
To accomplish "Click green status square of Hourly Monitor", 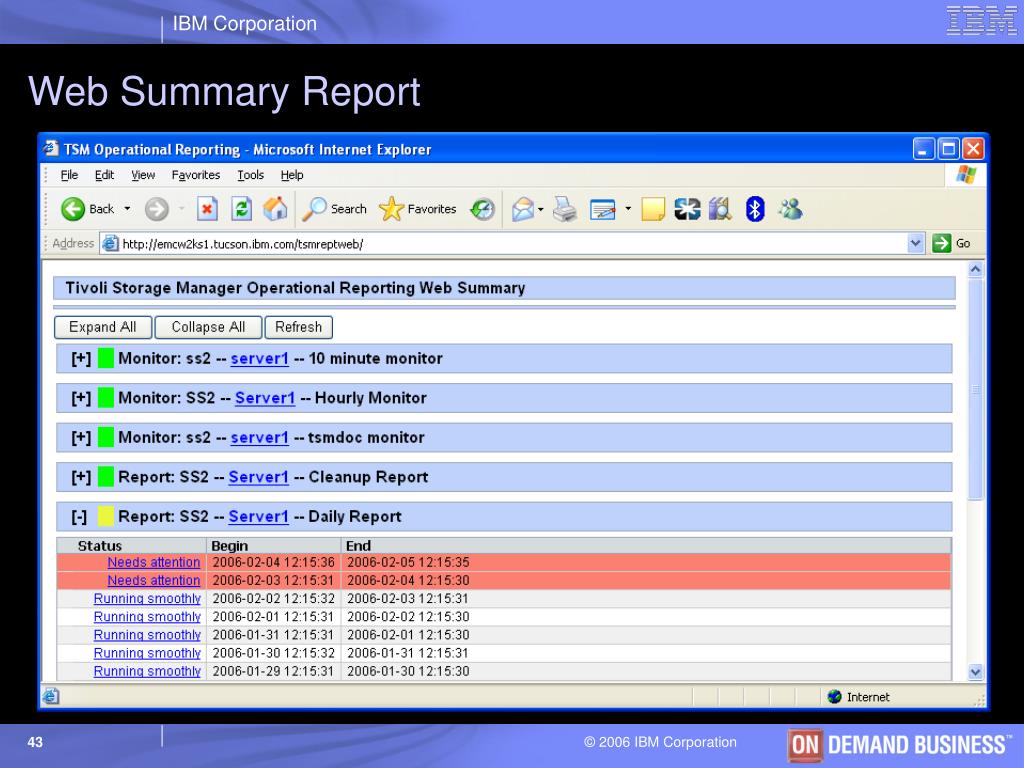I will coord(106,398).
